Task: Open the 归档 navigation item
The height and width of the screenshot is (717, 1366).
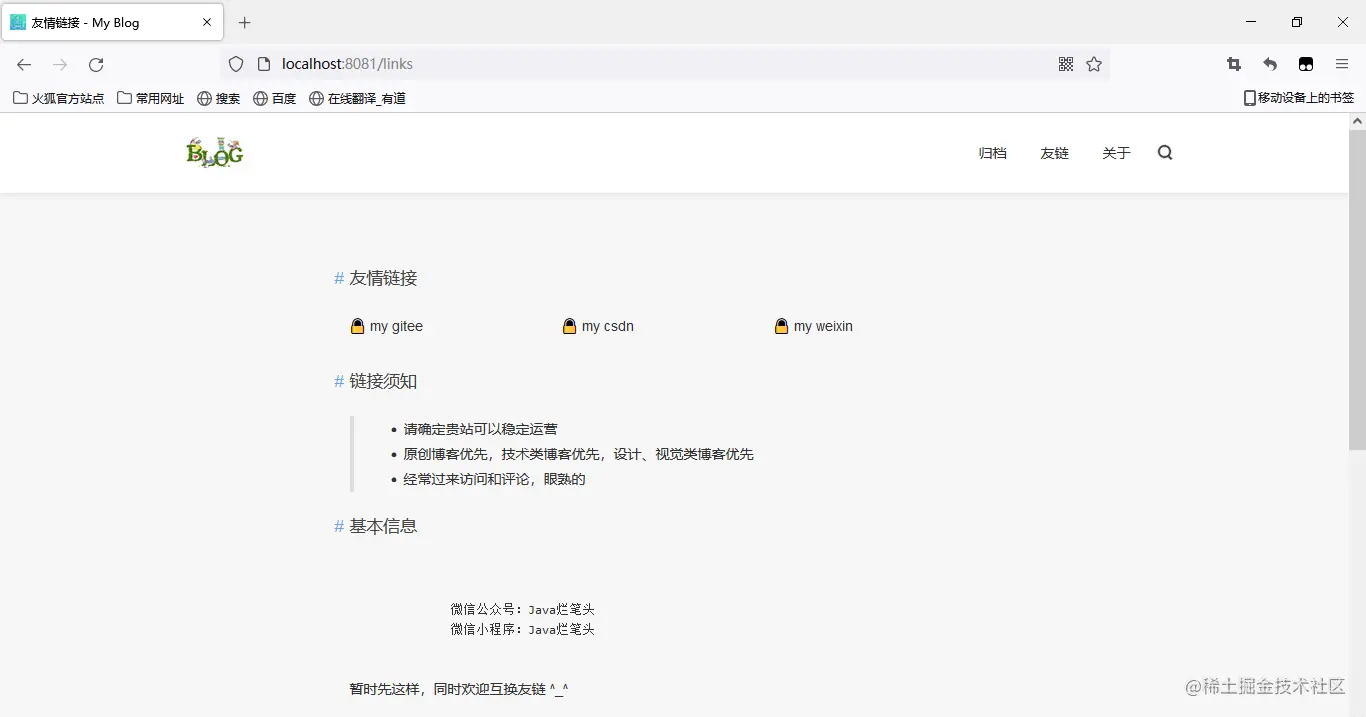Action: [x=991, y=152]
